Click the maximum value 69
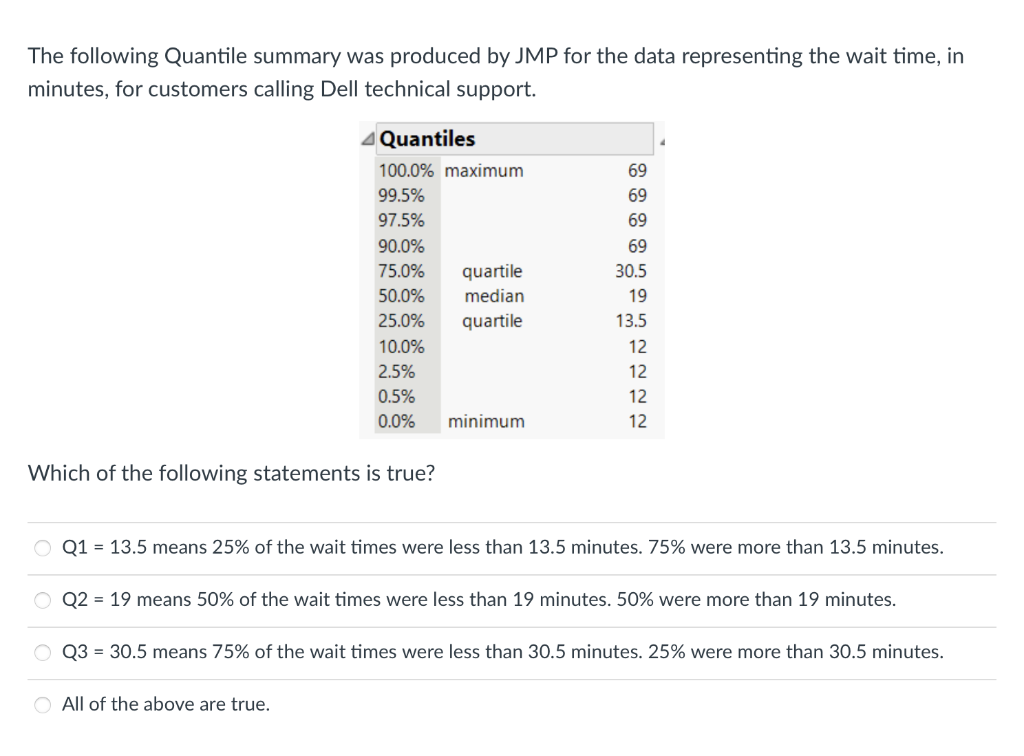 pyautogui.click(x=641, y=171)
